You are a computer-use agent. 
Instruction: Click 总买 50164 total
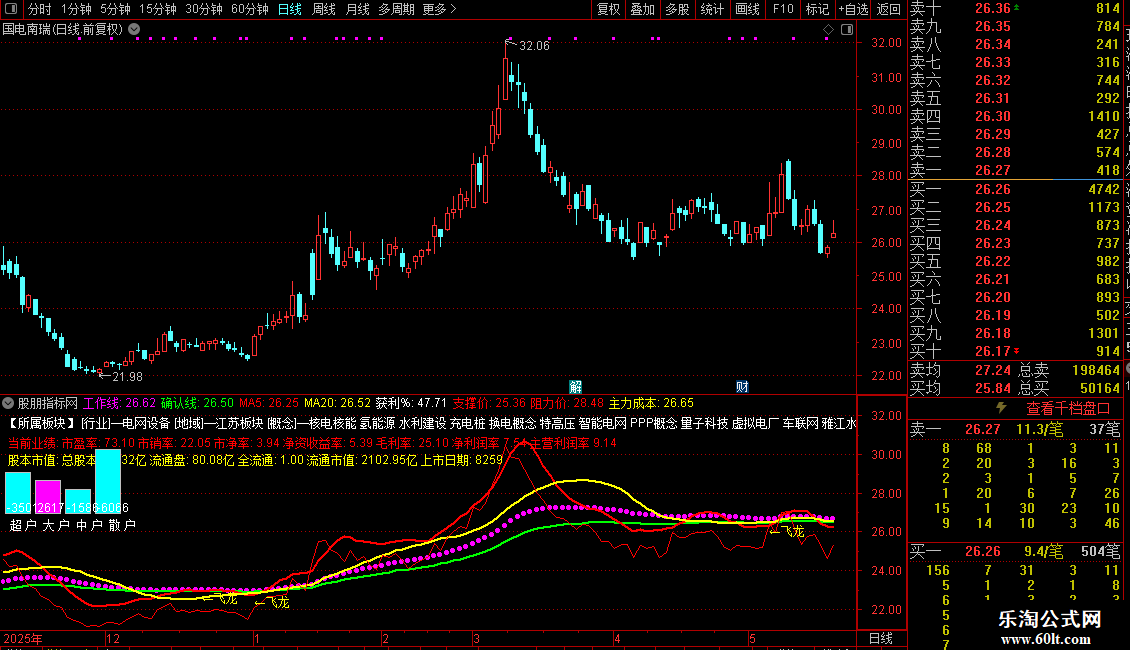[1069, 388]
